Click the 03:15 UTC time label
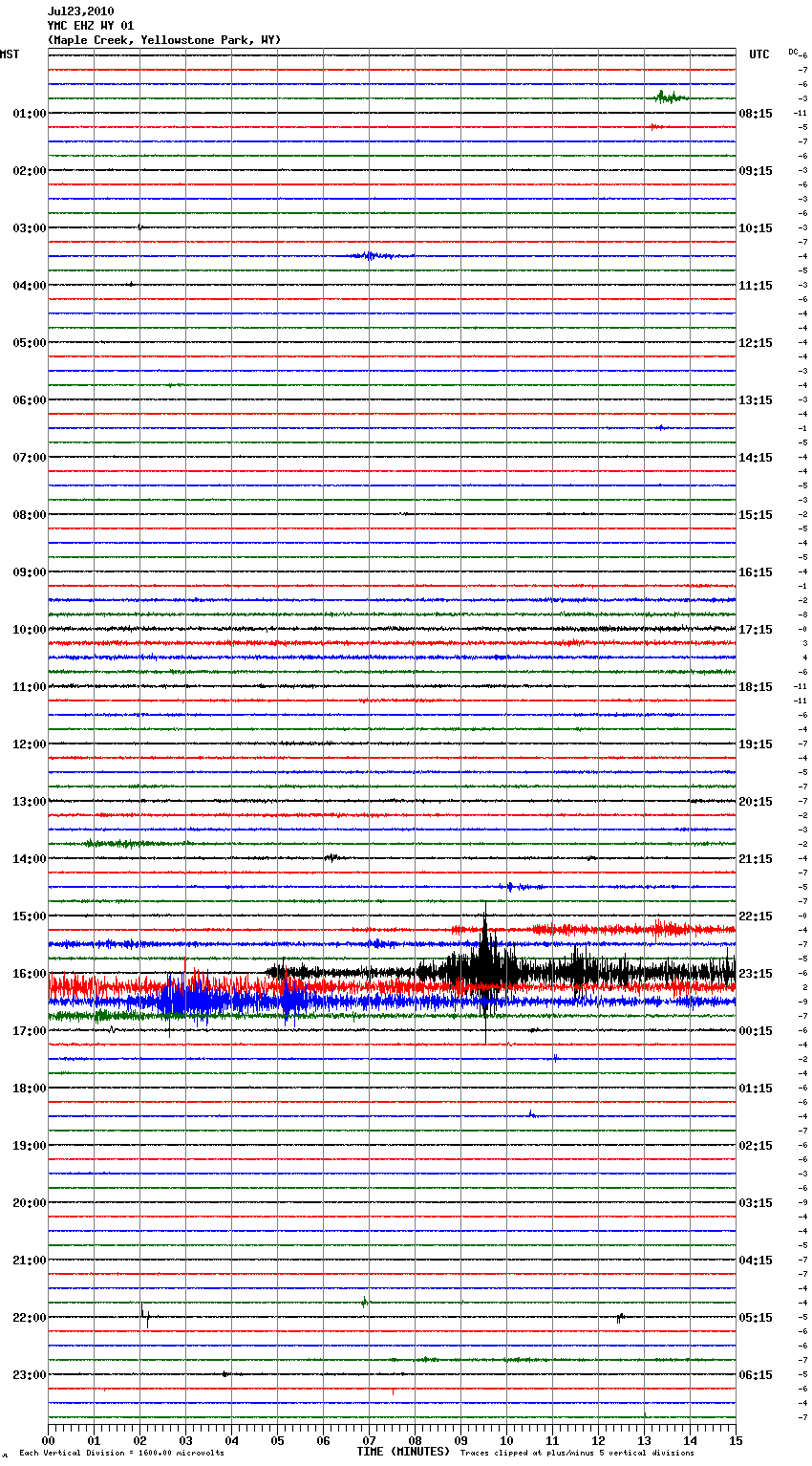 pyautogui.click(x=756, y=1203)
